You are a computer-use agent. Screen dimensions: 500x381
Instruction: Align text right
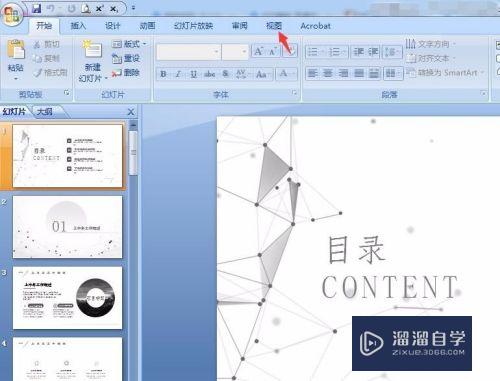pos(343,73)
